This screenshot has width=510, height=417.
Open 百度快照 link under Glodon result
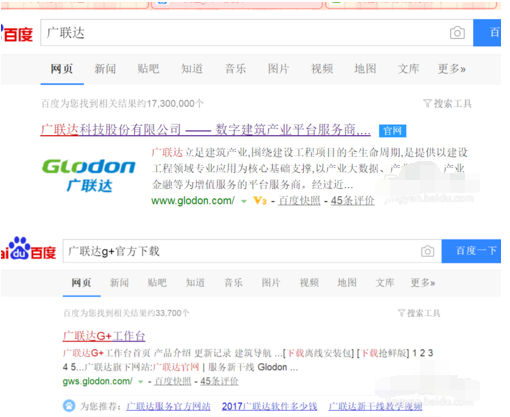tap(299, 201)
